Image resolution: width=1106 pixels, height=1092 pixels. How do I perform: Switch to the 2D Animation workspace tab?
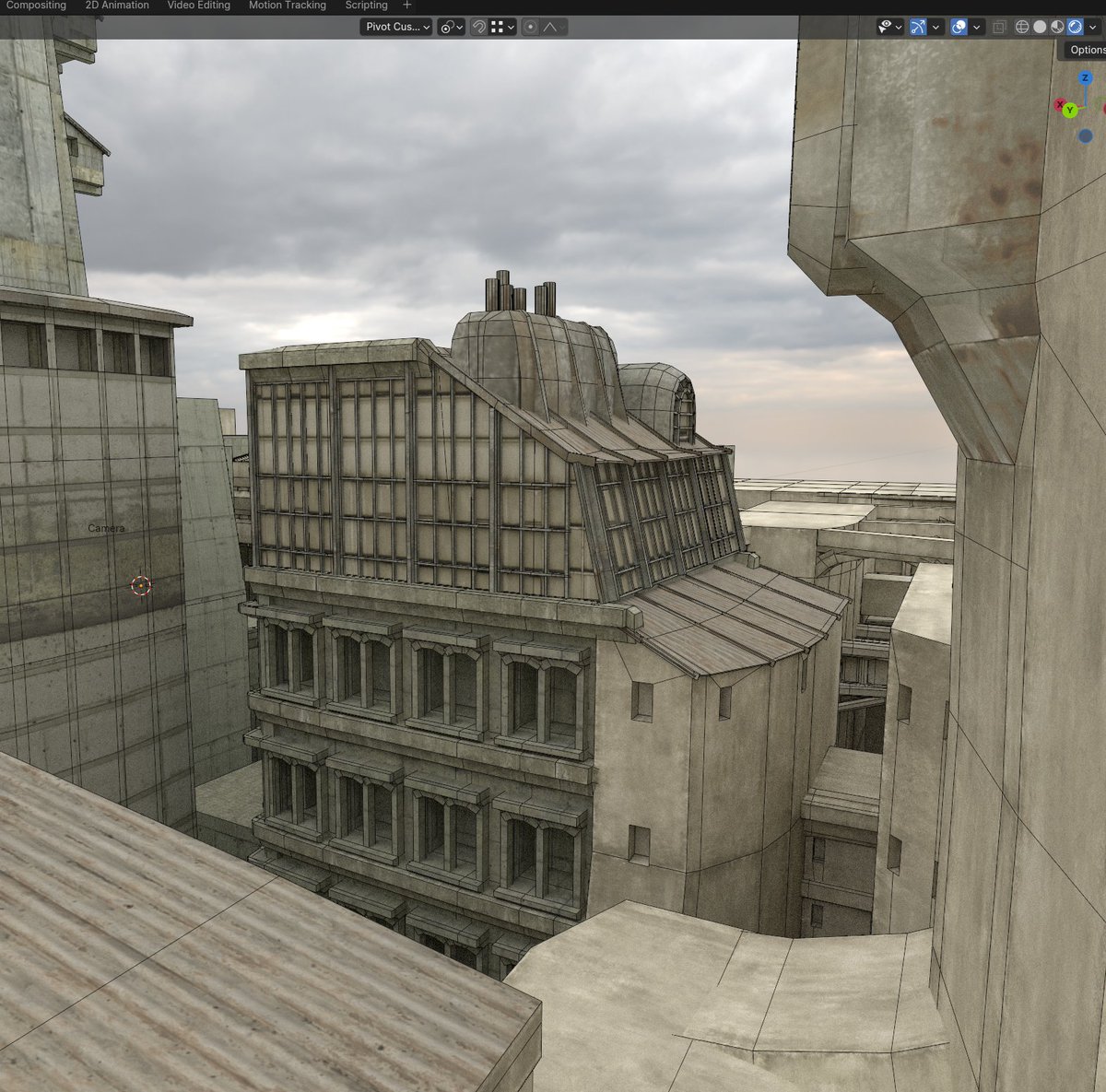click(x=117, y=6)
